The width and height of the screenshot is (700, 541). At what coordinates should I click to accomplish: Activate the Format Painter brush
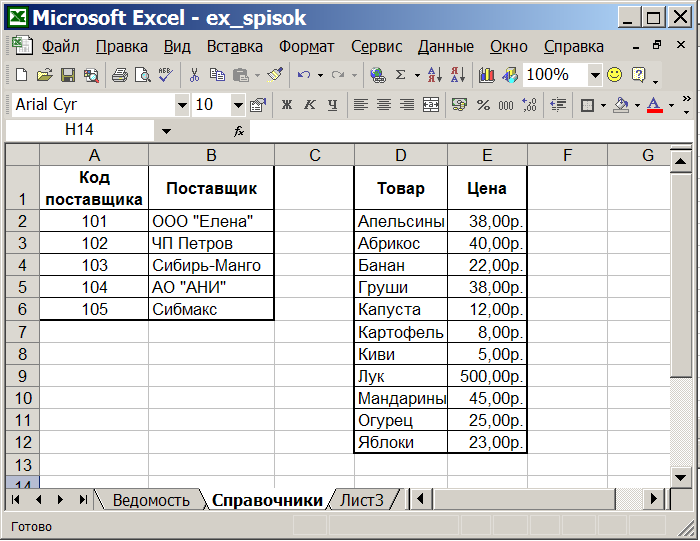coord(275,75)
